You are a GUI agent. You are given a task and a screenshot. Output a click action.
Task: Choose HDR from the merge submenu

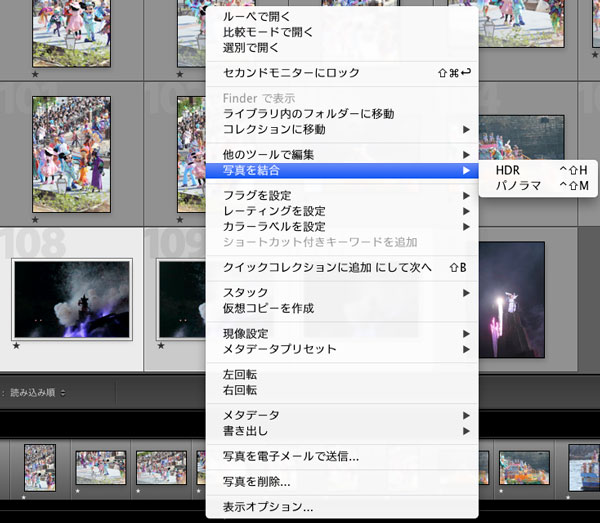tap(538, 170)
